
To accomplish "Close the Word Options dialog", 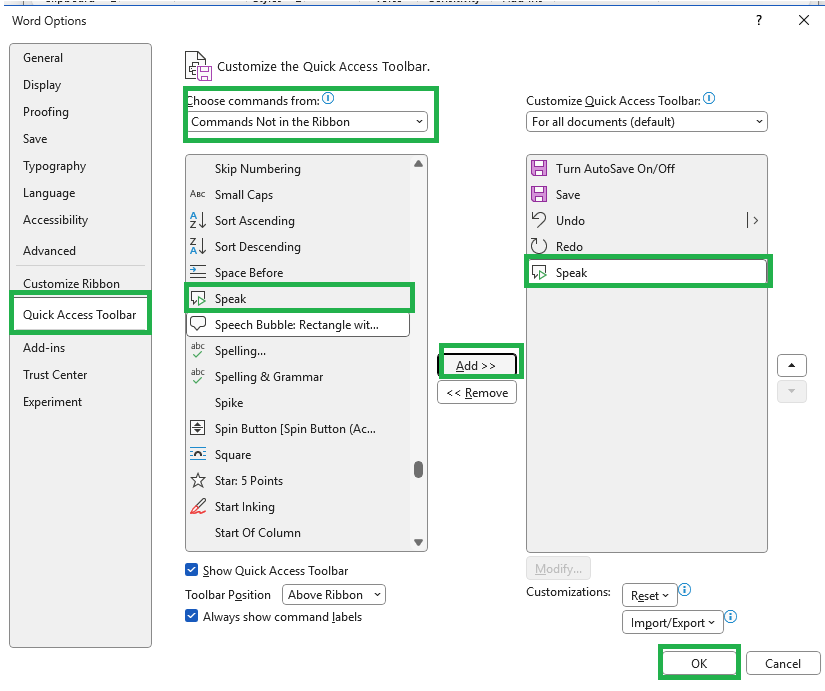I will [x=803, y=21].
